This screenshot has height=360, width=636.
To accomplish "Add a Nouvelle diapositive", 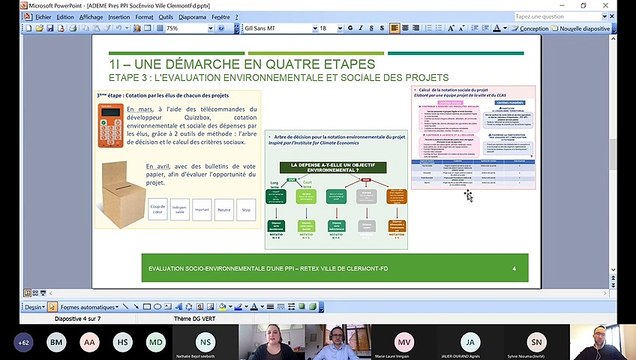I will (x=580, y=28).
